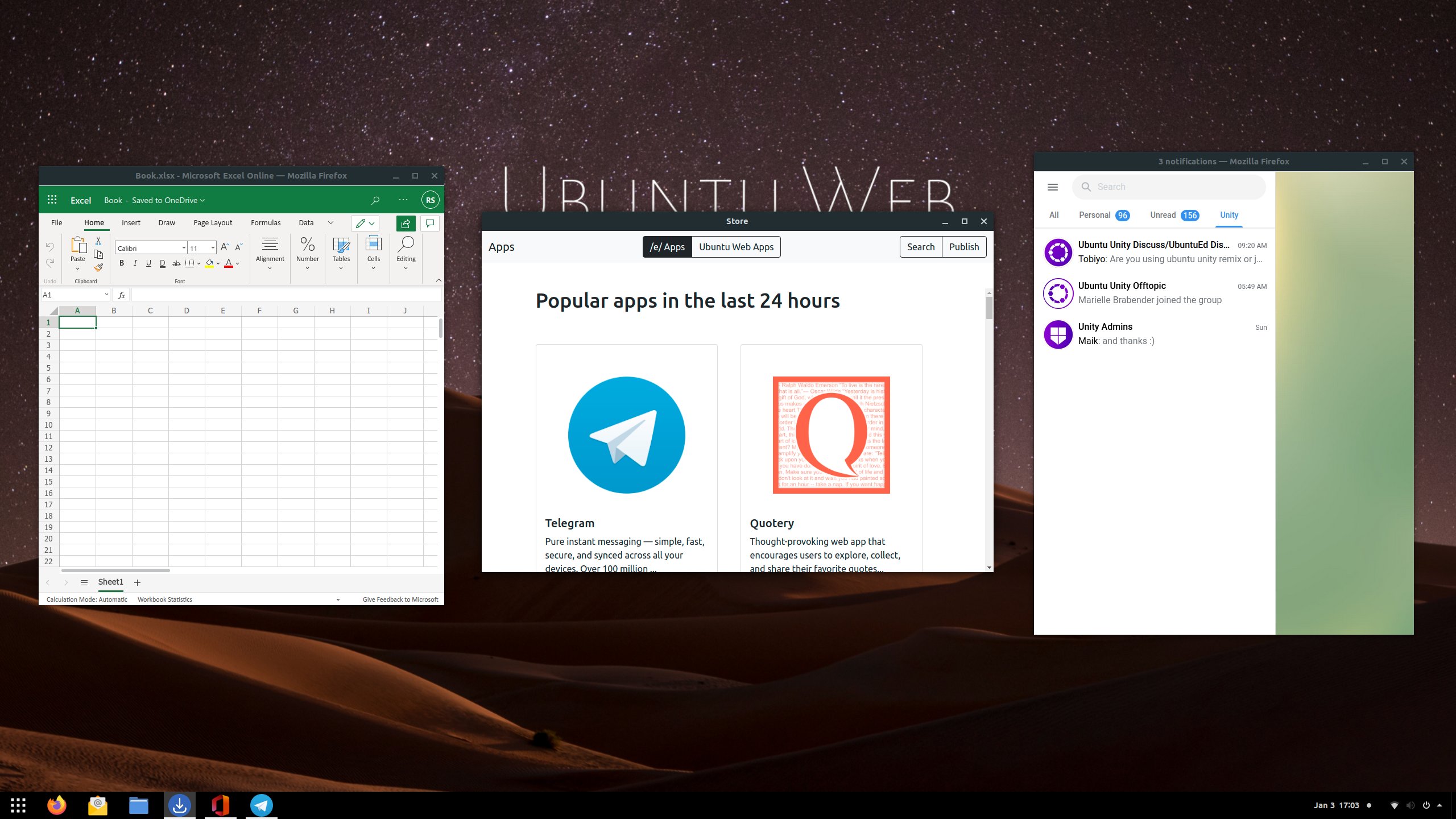Click the Excel formula bar input
Screen dimensions: 1456x819
(286, 295)
